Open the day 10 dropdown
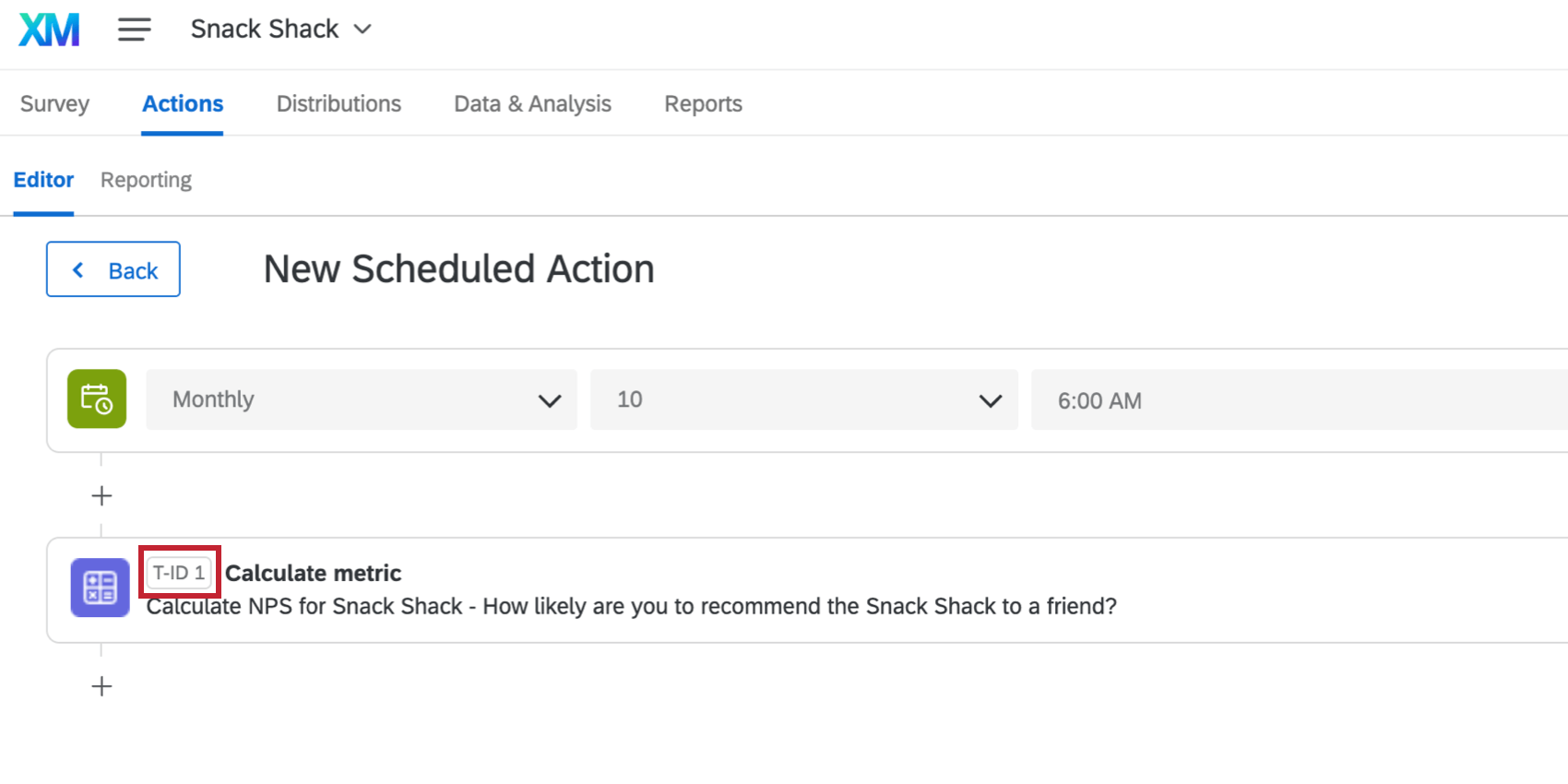 (x=804, y=399)
